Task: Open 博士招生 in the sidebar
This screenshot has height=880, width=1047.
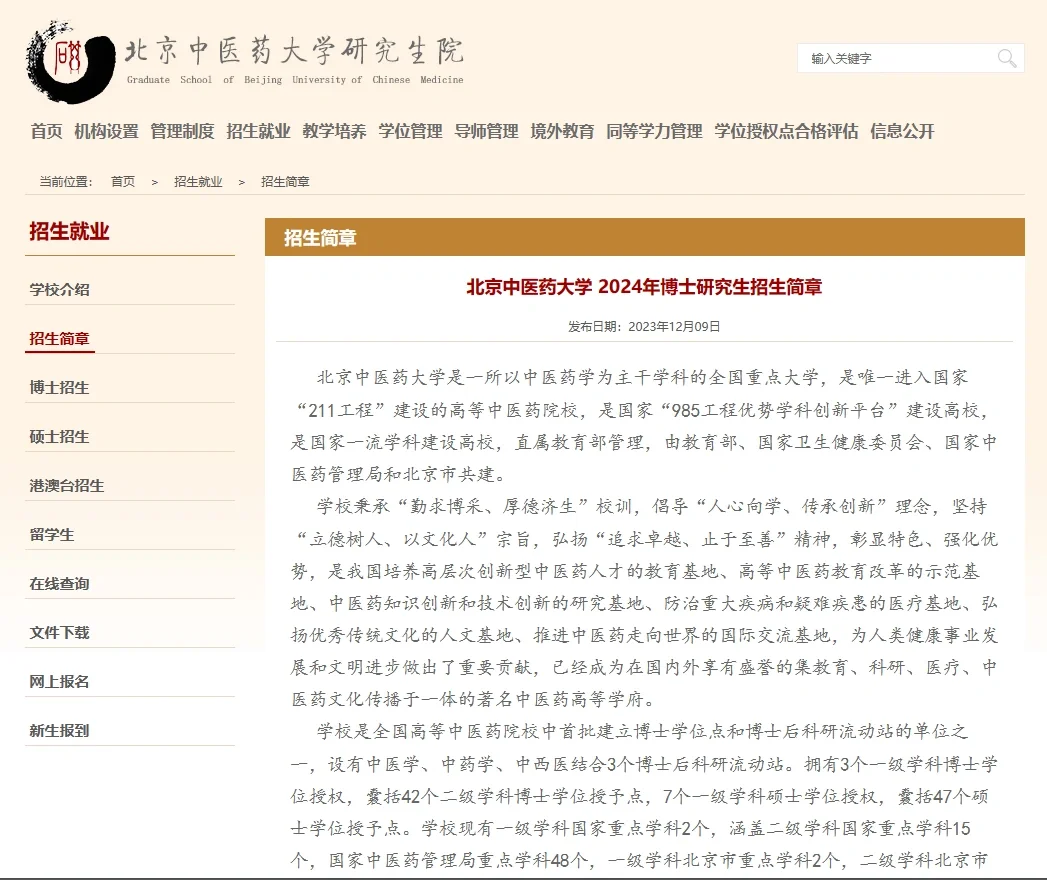Action: tap(59, 388)
